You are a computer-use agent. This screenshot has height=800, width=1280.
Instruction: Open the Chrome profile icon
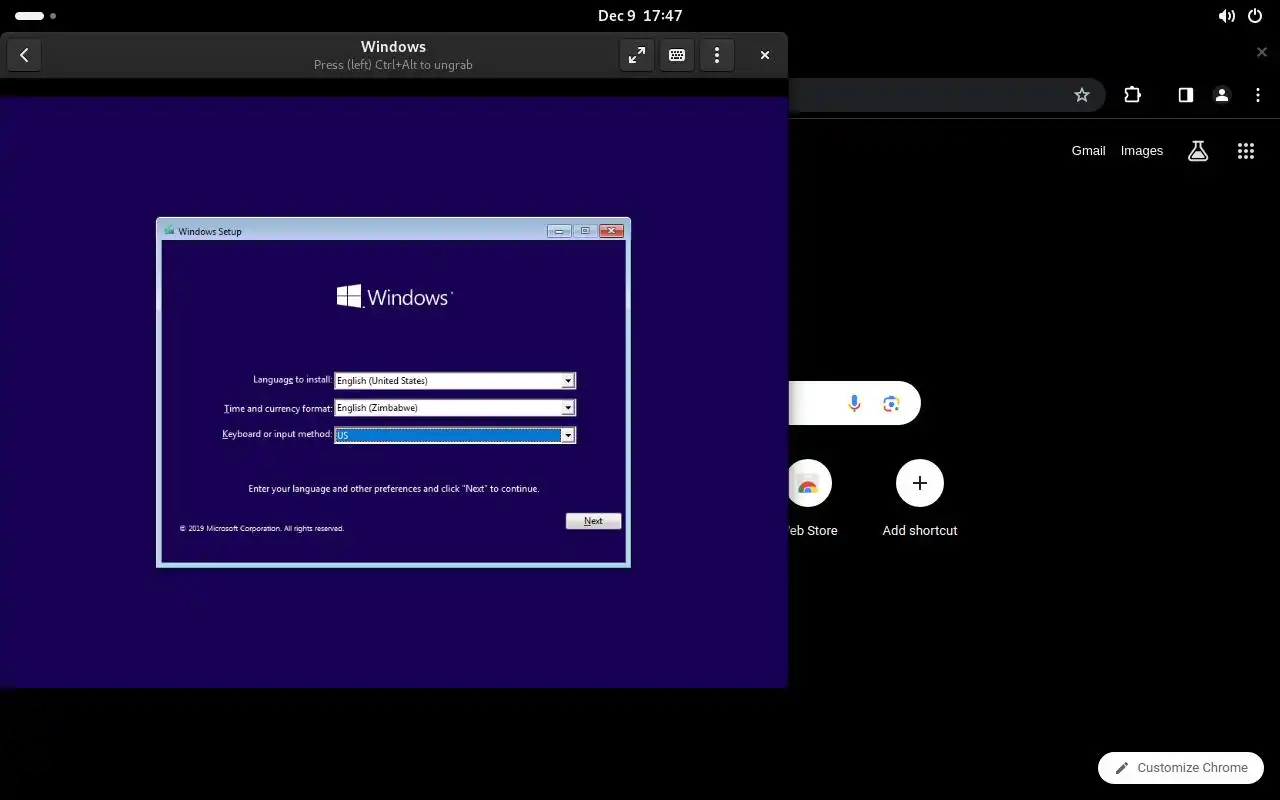1221,95
